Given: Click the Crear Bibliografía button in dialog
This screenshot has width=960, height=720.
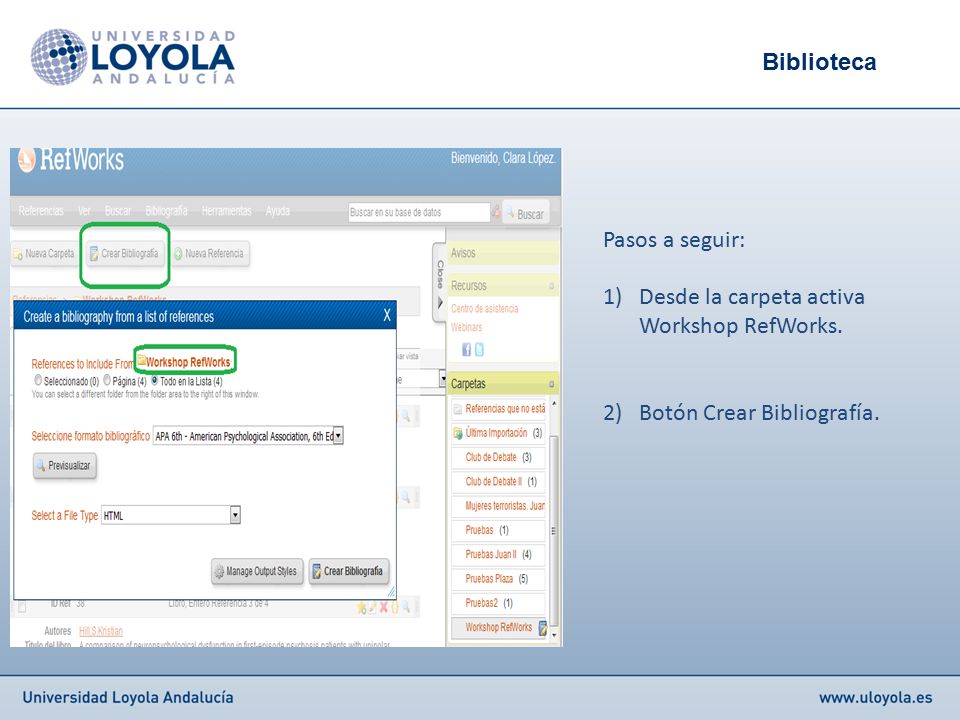Looking at the screenshot, I should tap(349, 571).
